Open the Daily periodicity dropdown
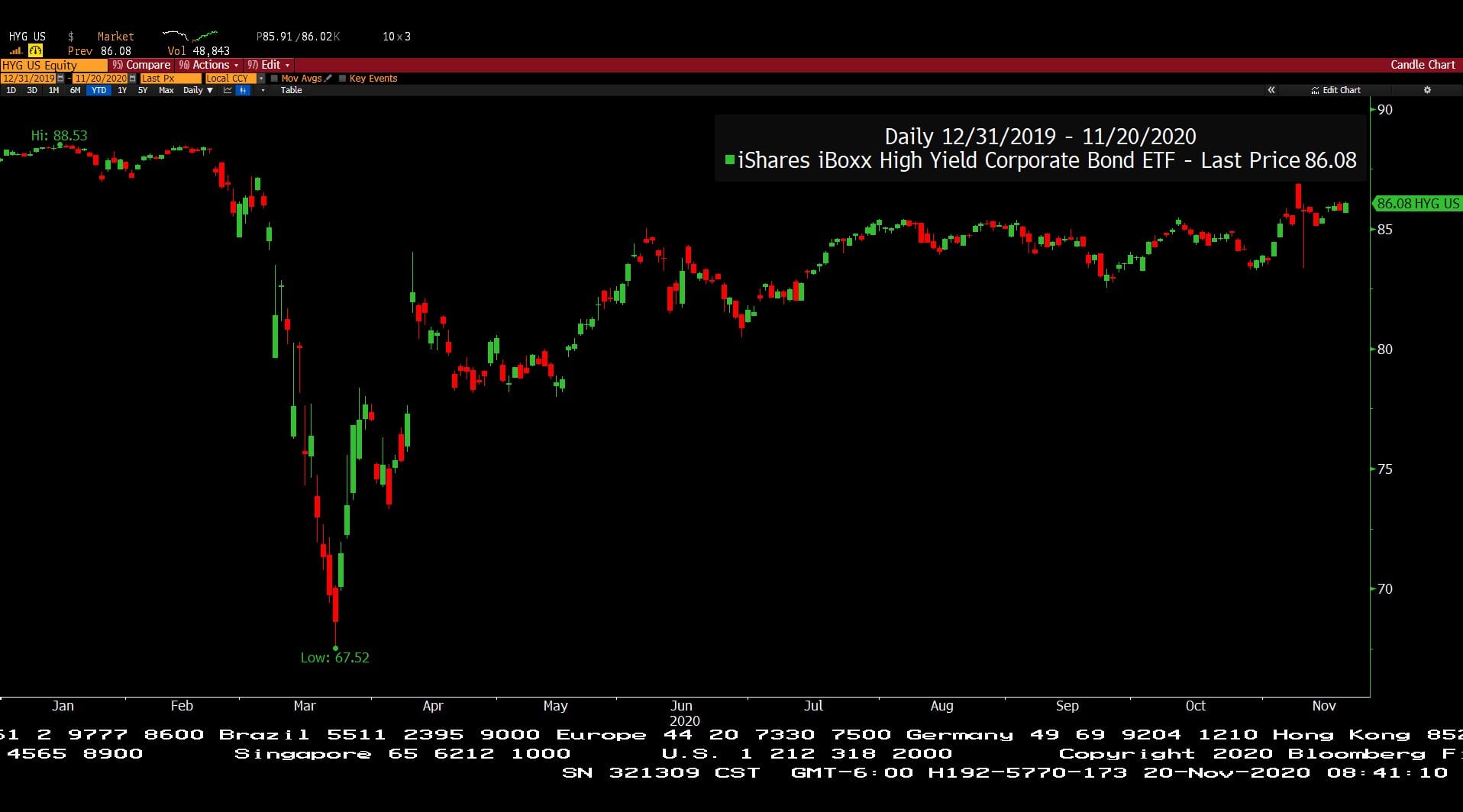The image size is (1463, 812). coord(198,90)
